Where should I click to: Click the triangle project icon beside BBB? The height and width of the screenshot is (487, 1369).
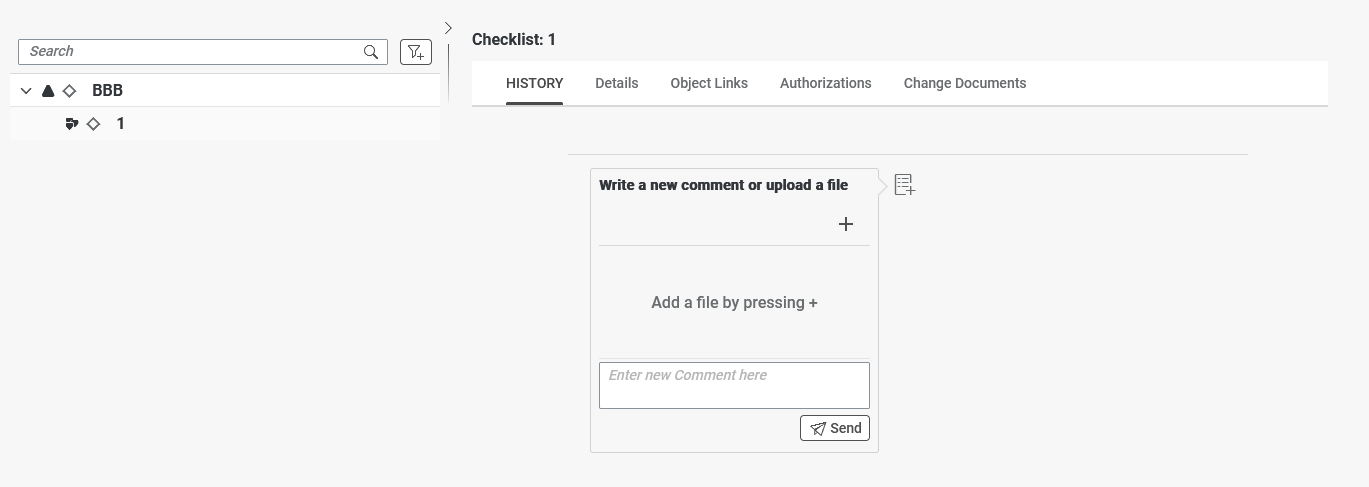pos(48,91)
